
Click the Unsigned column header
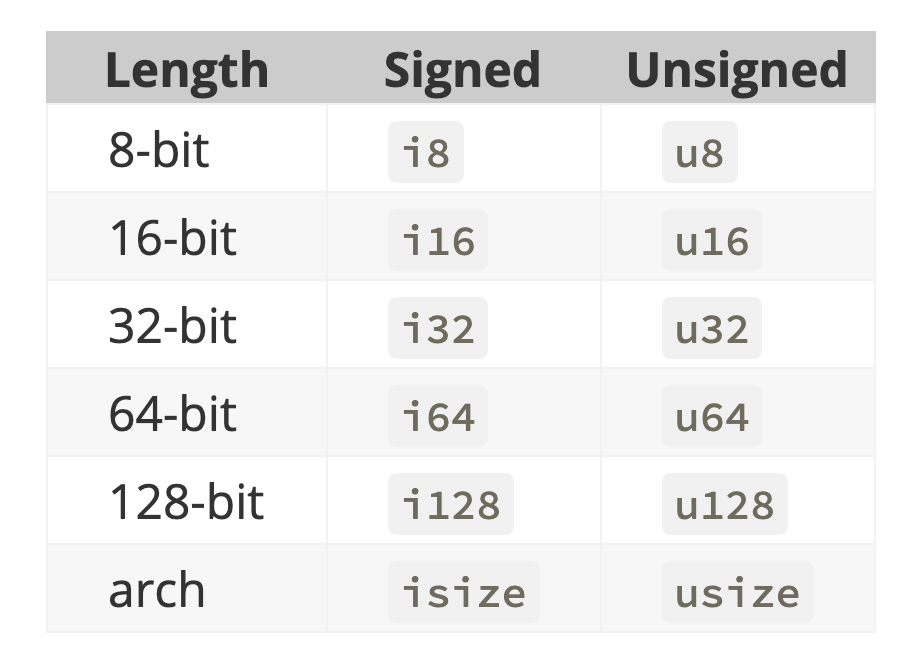pyautogui.click(x=737, y=70)
